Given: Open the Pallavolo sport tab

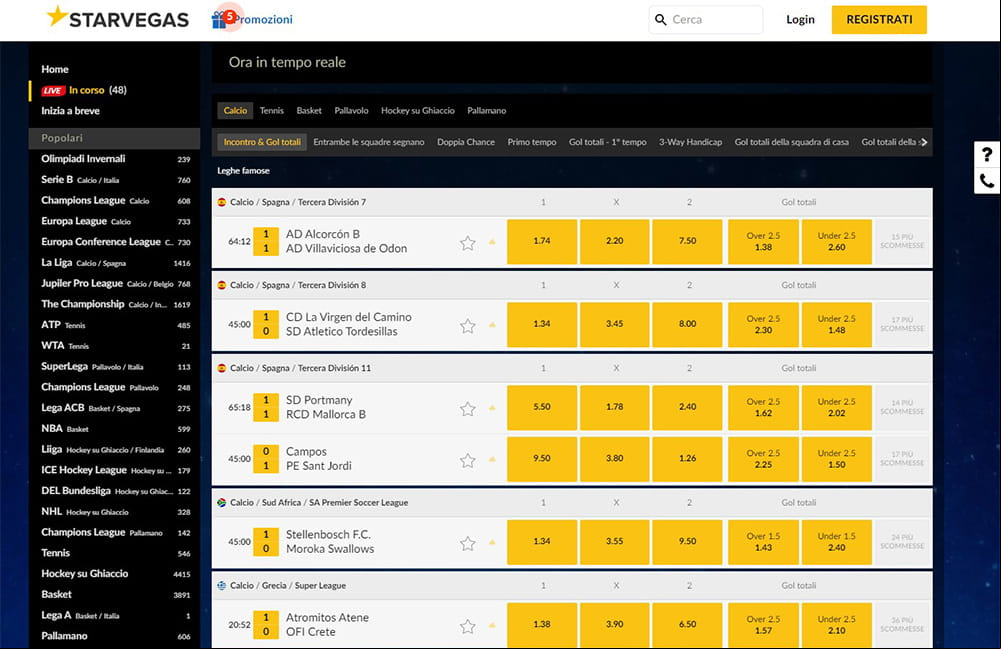Looking at the screenshot, I should [x=351, y=110].
